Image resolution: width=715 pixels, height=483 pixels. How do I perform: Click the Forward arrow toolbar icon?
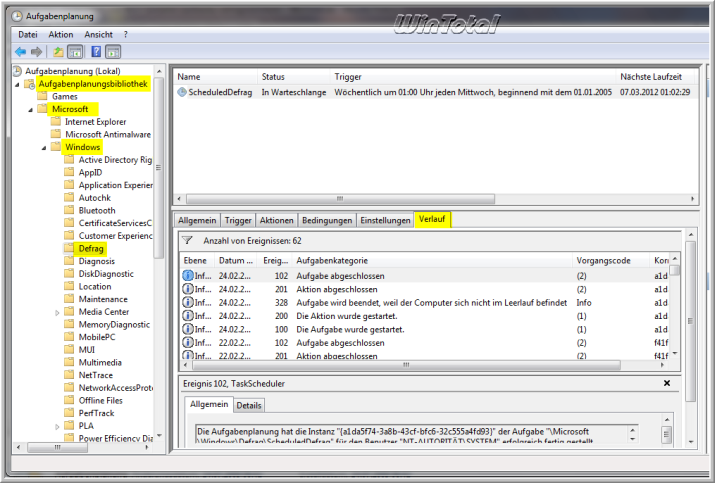(36, 52)
